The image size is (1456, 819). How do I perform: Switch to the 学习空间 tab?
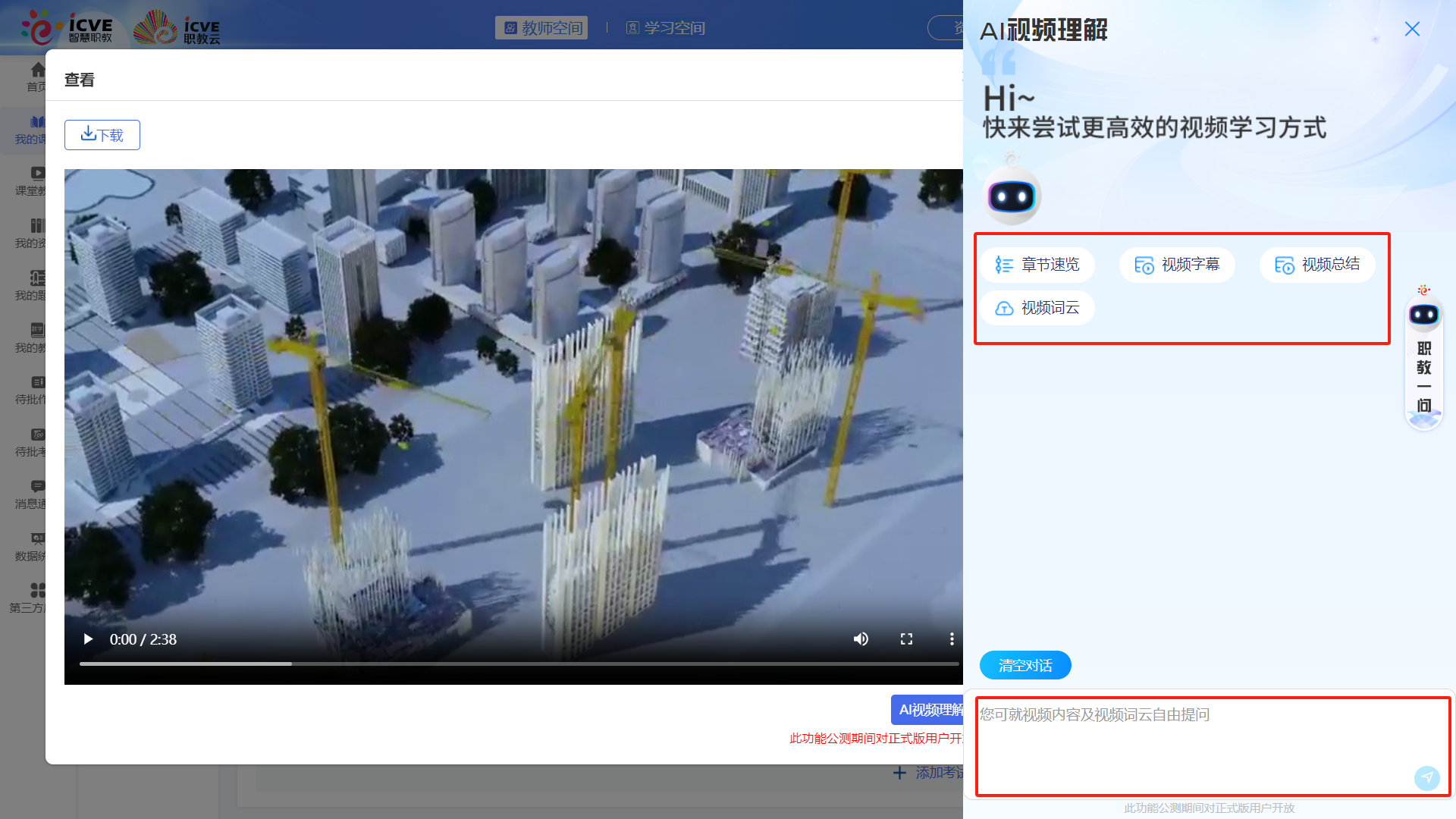[x=665, y=27]
